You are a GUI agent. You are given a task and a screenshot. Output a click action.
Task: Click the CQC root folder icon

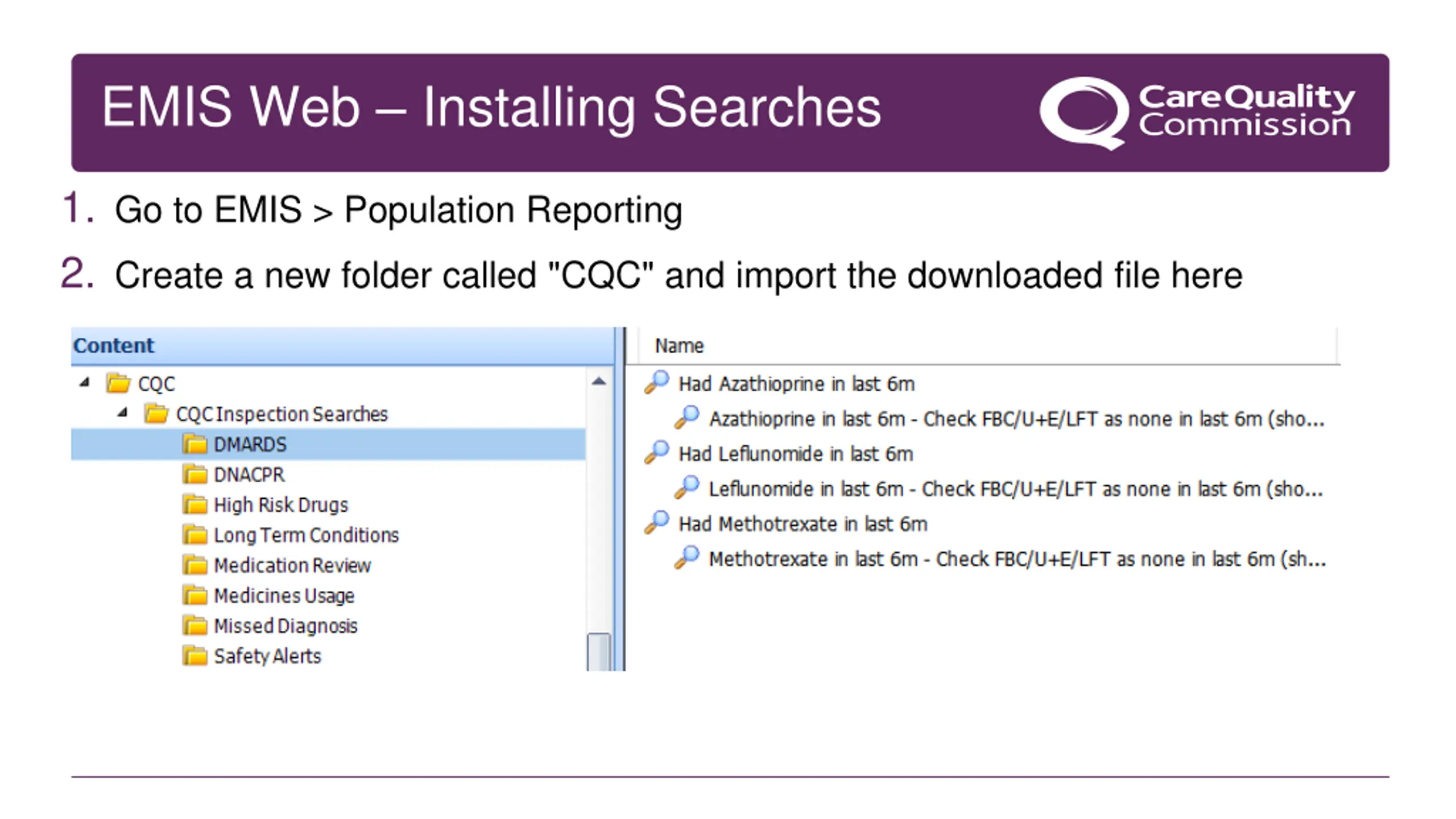[x=118, y=383]
